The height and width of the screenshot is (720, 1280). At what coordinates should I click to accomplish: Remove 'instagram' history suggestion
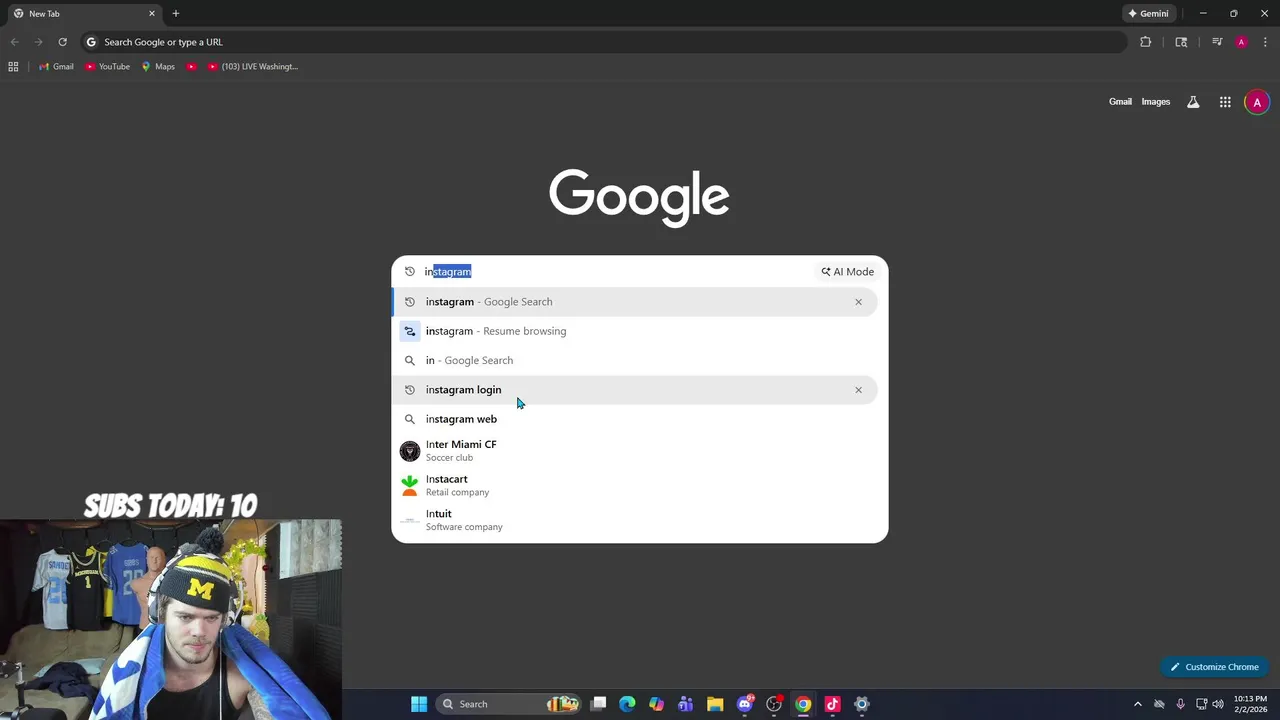pyautogui.click(x=858, y=302)
